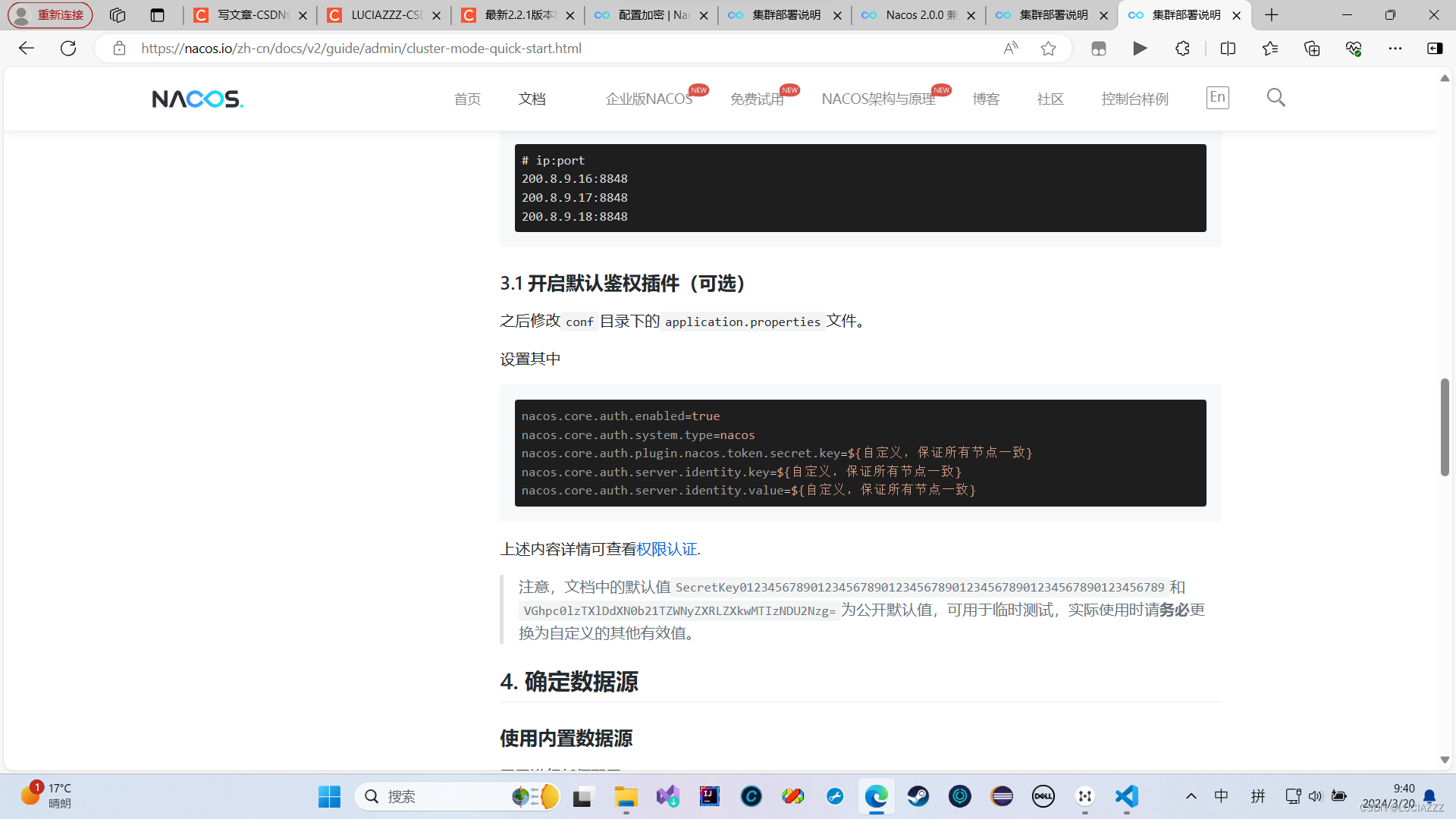
Task: Click scrollbar down arrow
Action: point(1445,760)
